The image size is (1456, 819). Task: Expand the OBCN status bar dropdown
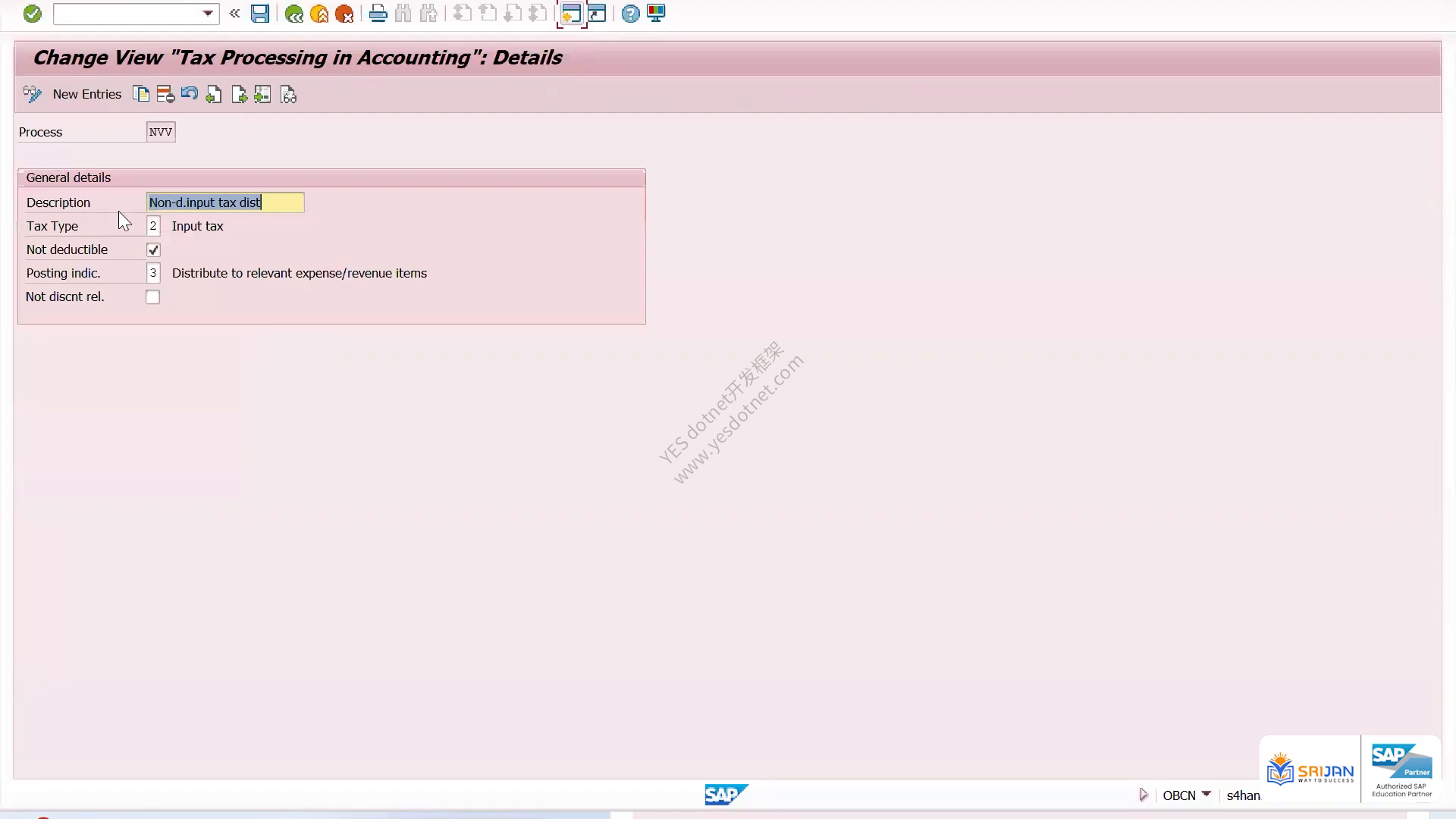point(1207,794)
